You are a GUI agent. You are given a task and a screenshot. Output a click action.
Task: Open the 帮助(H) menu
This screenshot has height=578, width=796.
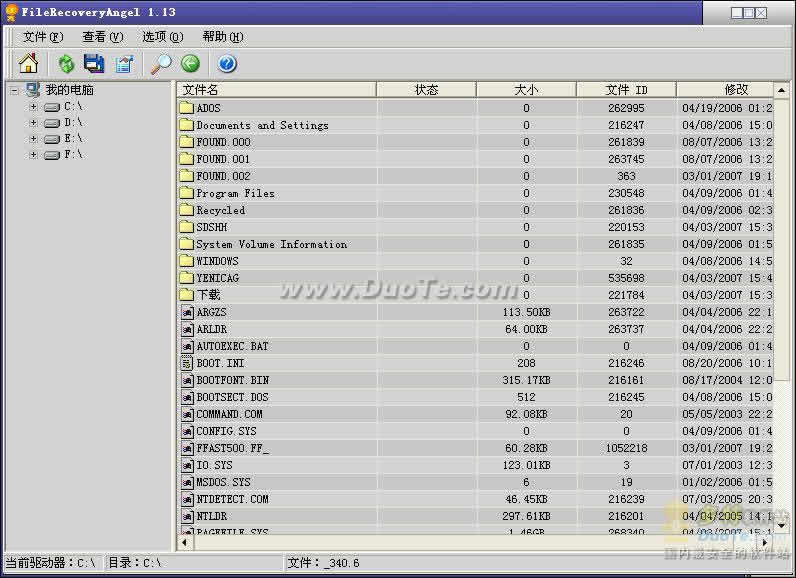pos(222,37)
